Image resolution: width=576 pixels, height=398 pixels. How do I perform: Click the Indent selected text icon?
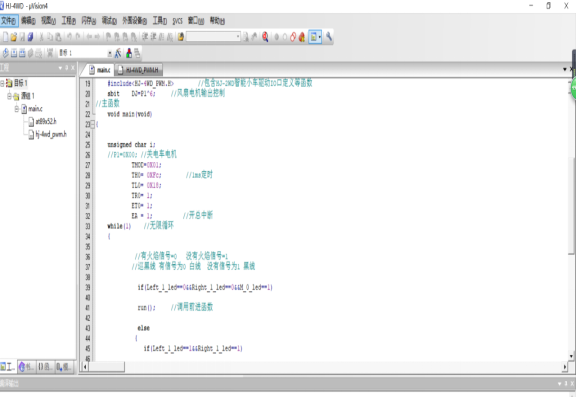point(145,37)
